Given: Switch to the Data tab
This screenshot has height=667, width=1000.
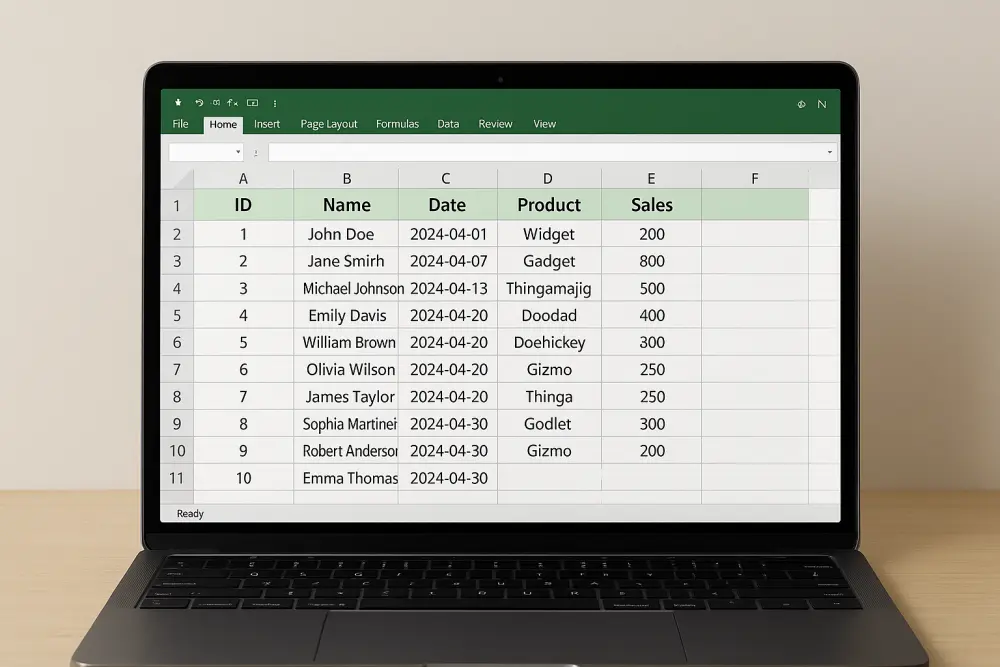Looking at the screenshot, I should pyautogui.click(x=447, y=124).
